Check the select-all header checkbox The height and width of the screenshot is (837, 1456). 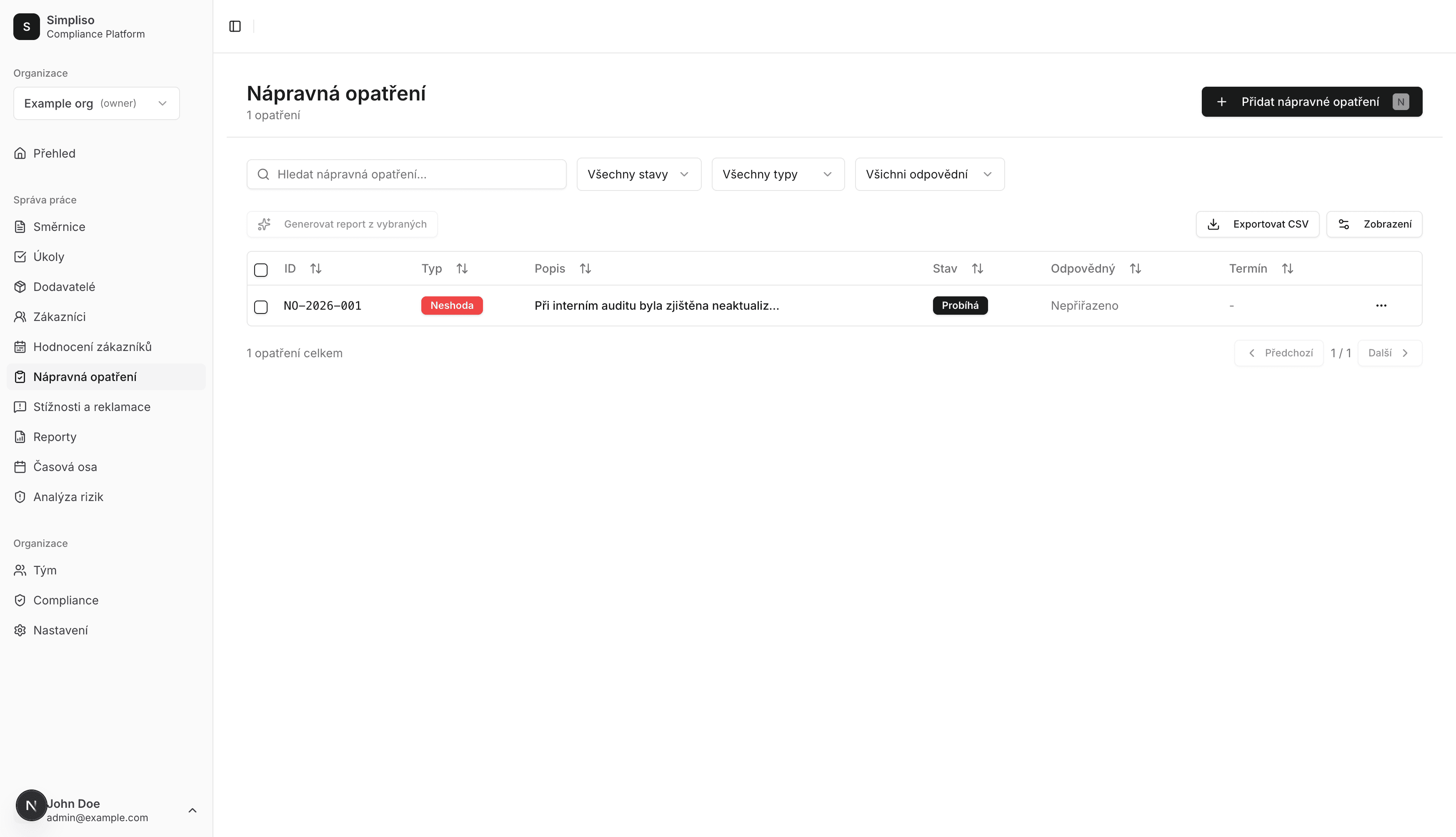(261, 270)
